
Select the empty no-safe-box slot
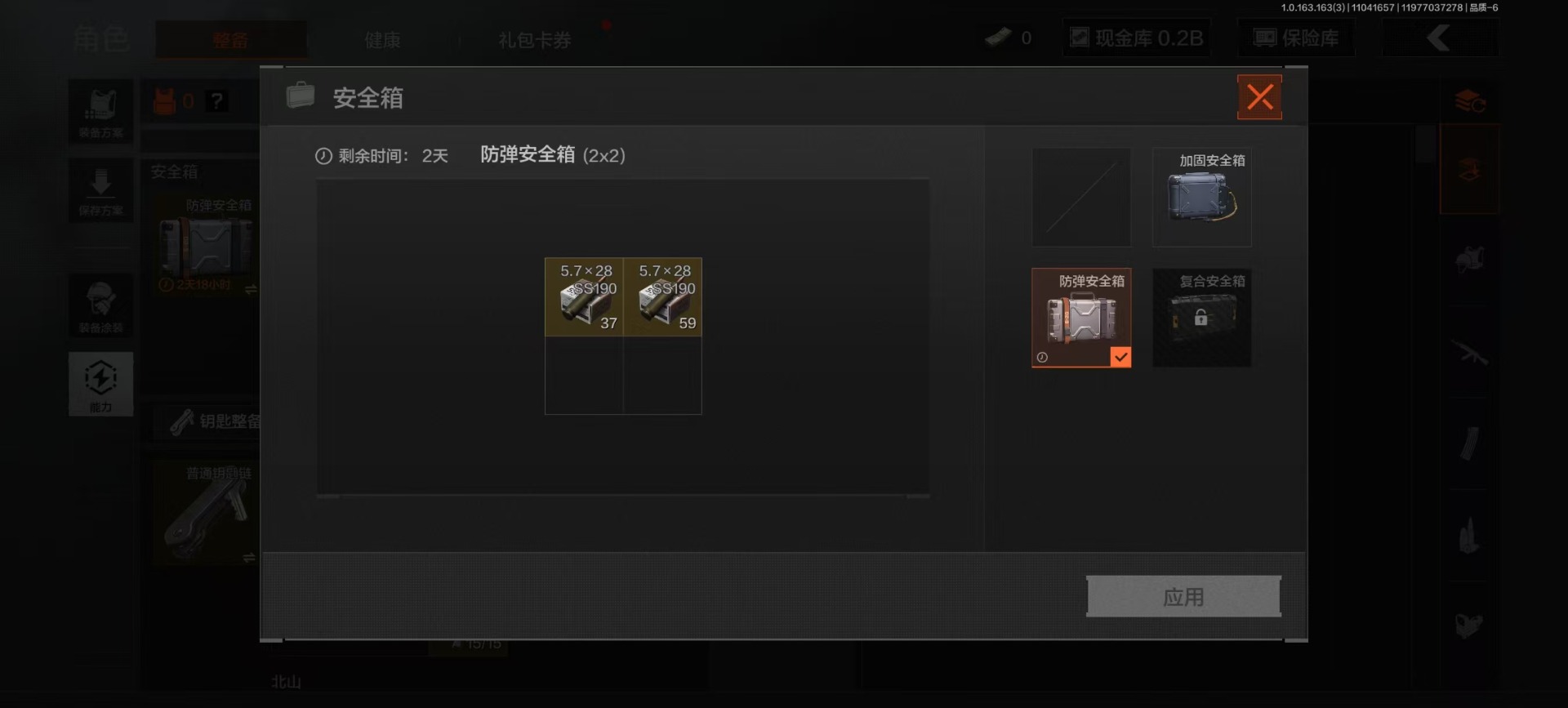coord(1081,197)
